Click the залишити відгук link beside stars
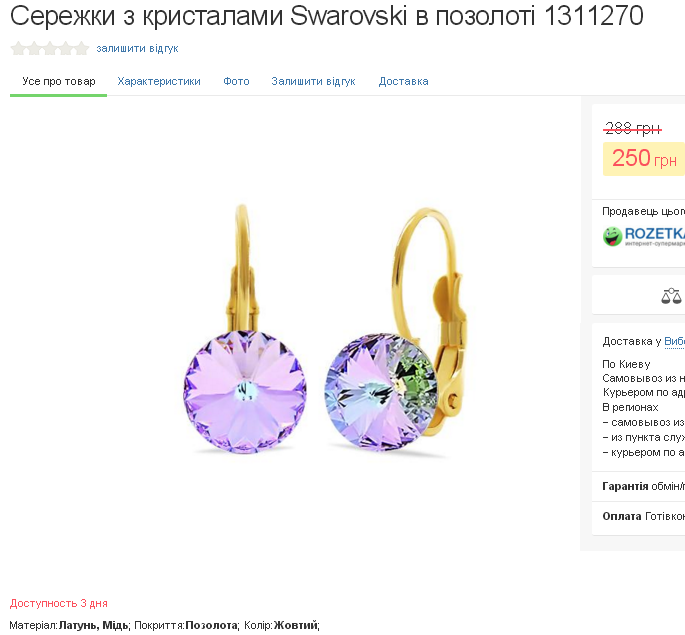Image resolution: width=685 pixels, height=635 pixels. click(x=137, y=48)
